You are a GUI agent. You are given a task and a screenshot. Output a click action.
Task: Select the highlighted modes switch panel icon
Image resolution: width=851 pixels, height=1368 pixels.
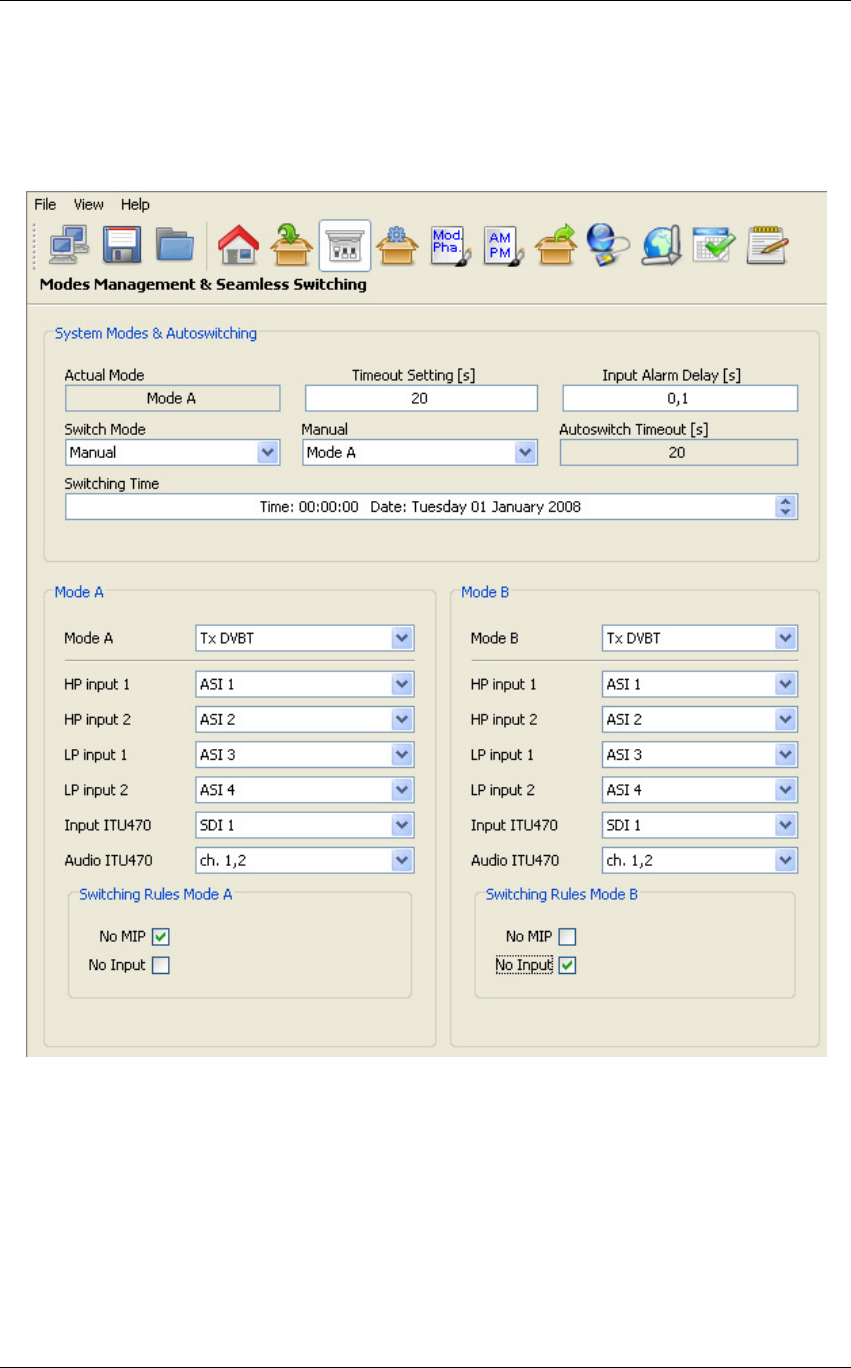click(345, 246)
